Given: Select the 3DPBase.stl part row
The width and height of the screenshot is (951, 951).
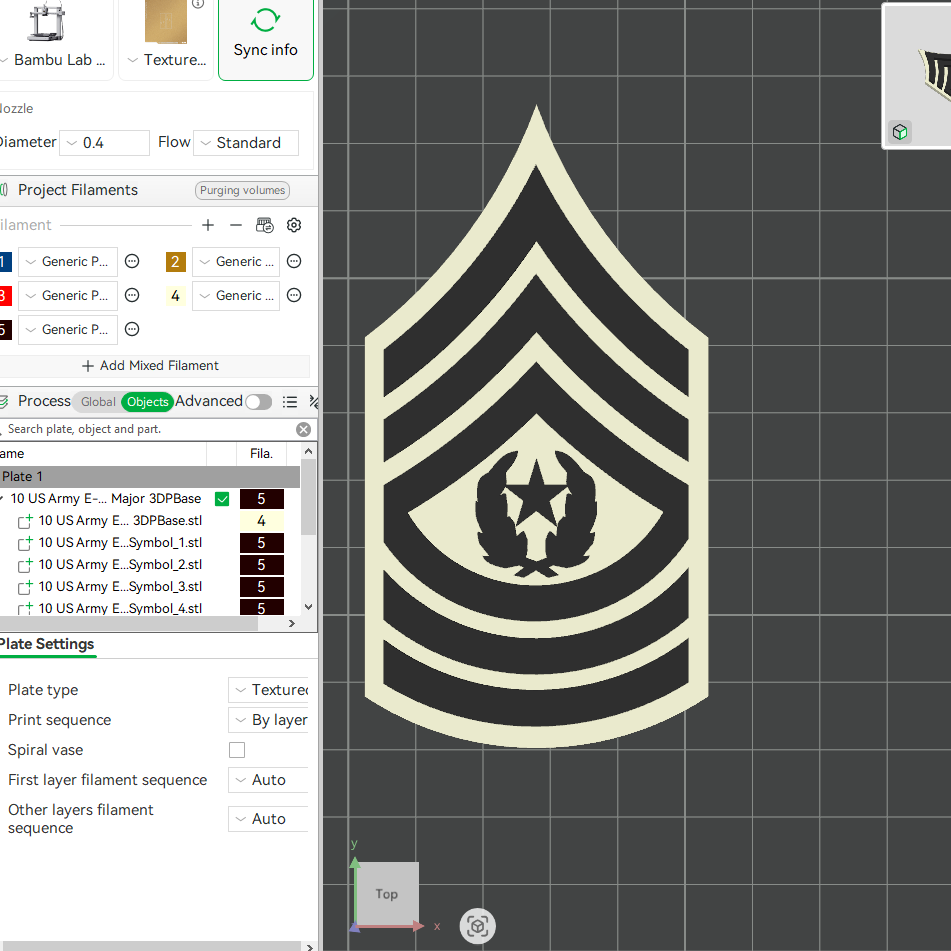Looking at the screenshot, I should coord(120,521).
